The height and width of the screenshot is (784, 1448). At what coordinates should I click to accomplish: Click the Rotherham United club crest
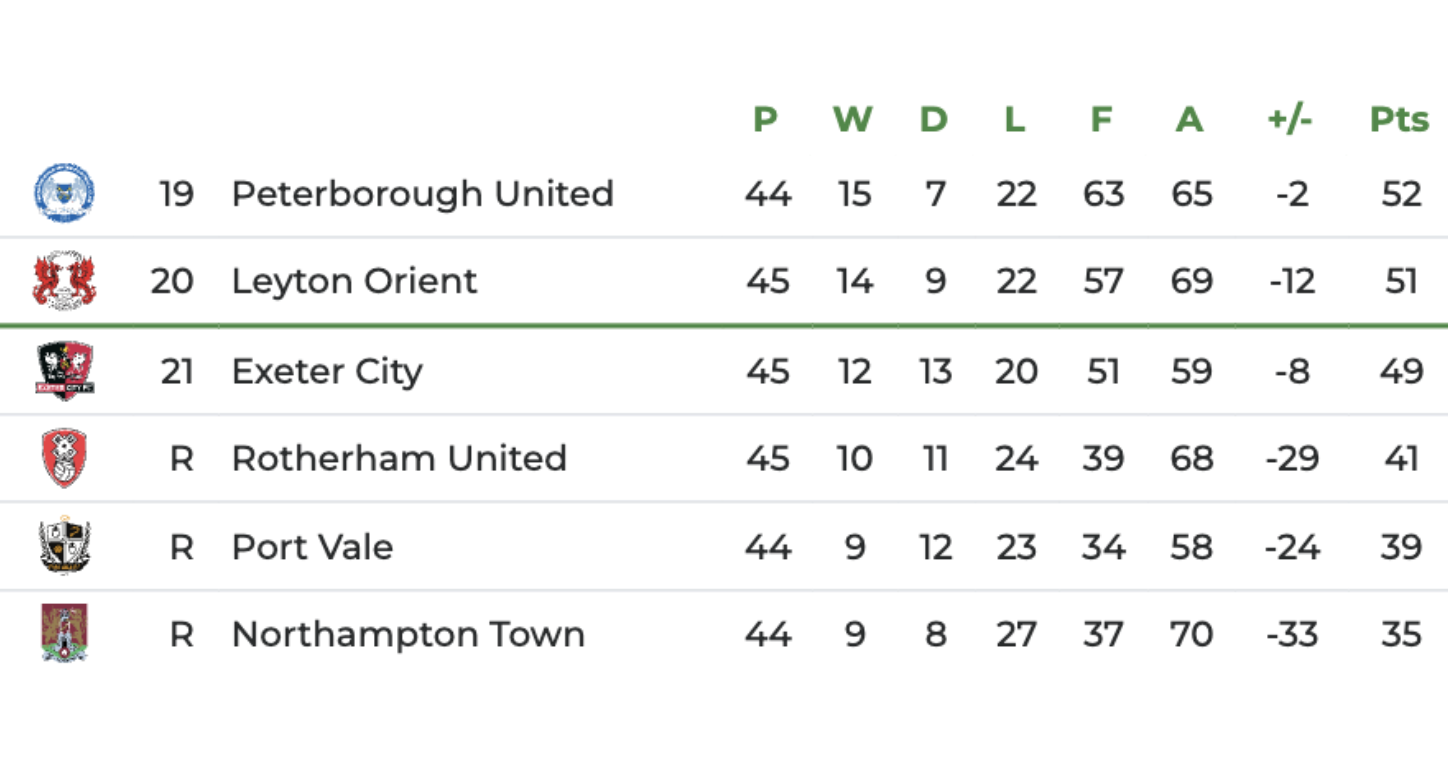[x=65, y=458]
